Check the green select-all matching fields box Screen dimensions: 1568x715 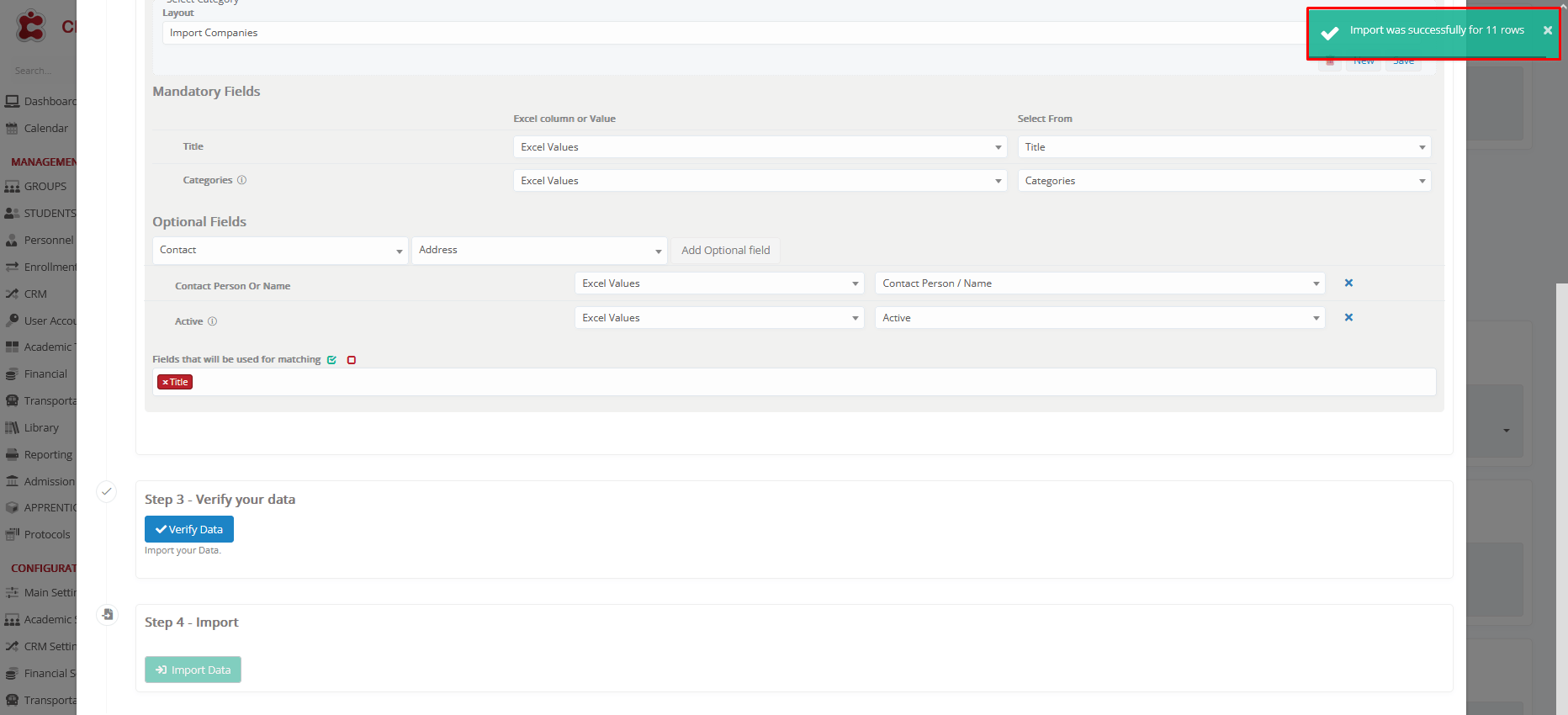331,360
